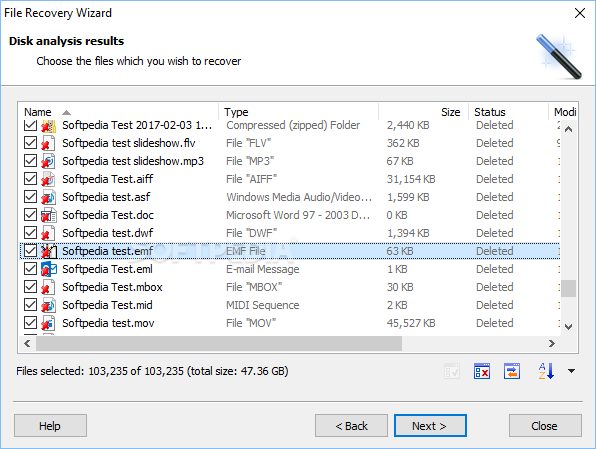Uncheck the Softpedia test slideshow.flv checkbox
Viewport: 596px width, 449px height.
30,143
